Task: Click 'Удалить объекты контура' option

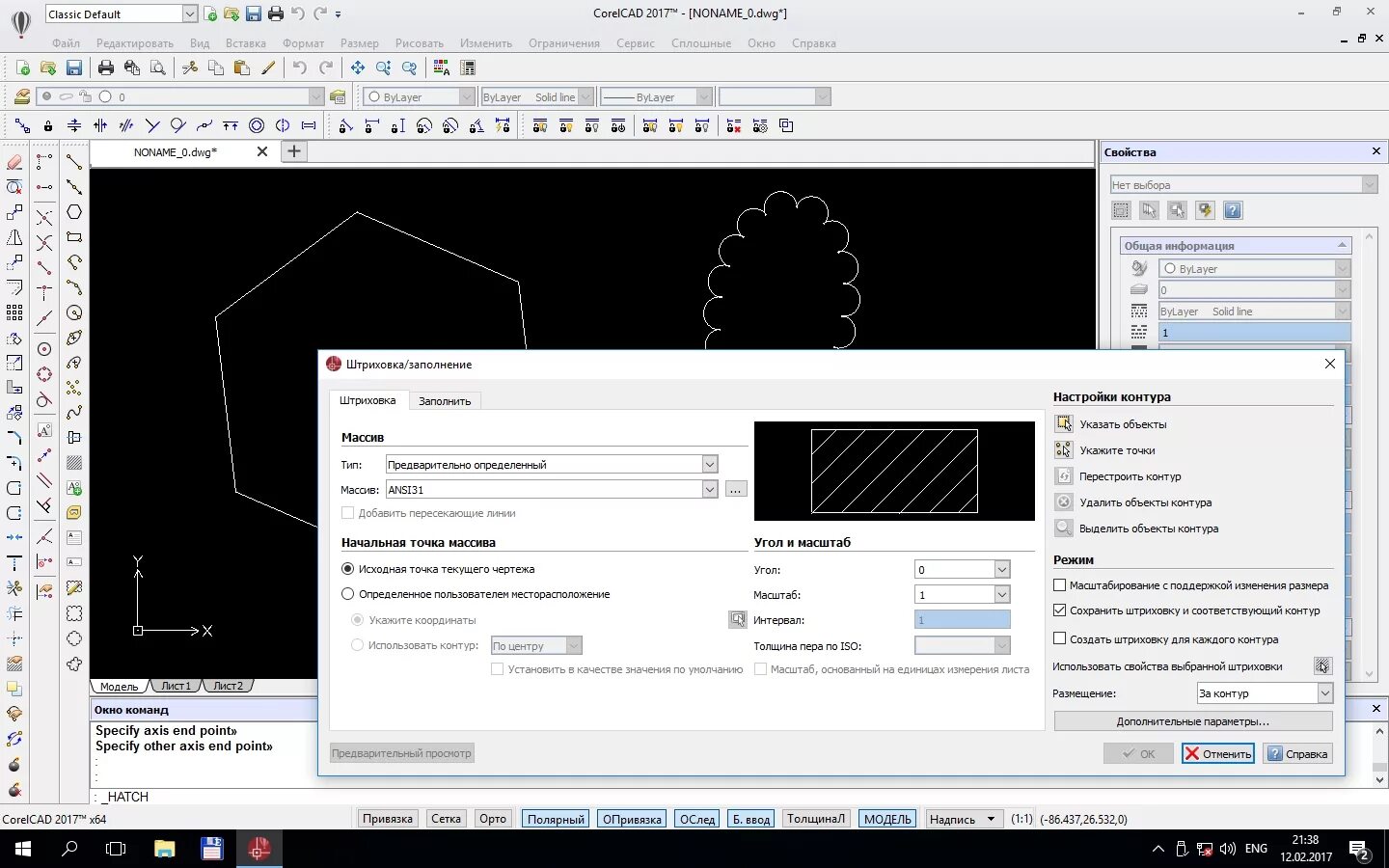Action: (x=1145, y=502)
